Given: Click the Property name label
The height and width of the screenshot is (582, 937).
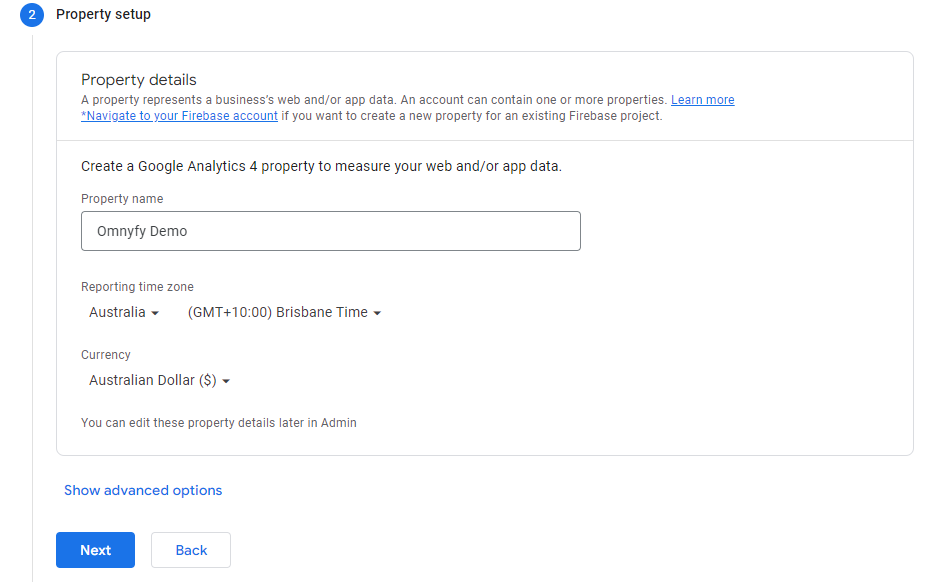Looking at the screenshot, I should coord(122,199).
